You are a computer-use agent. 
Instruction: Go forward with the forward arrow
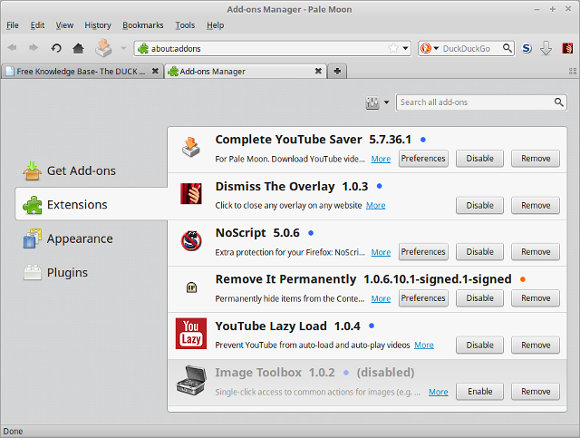click(x=33, y=48)
